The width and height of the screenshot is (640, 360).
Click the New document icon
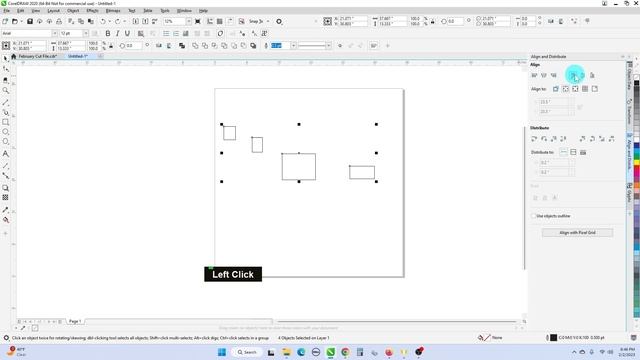5,21
